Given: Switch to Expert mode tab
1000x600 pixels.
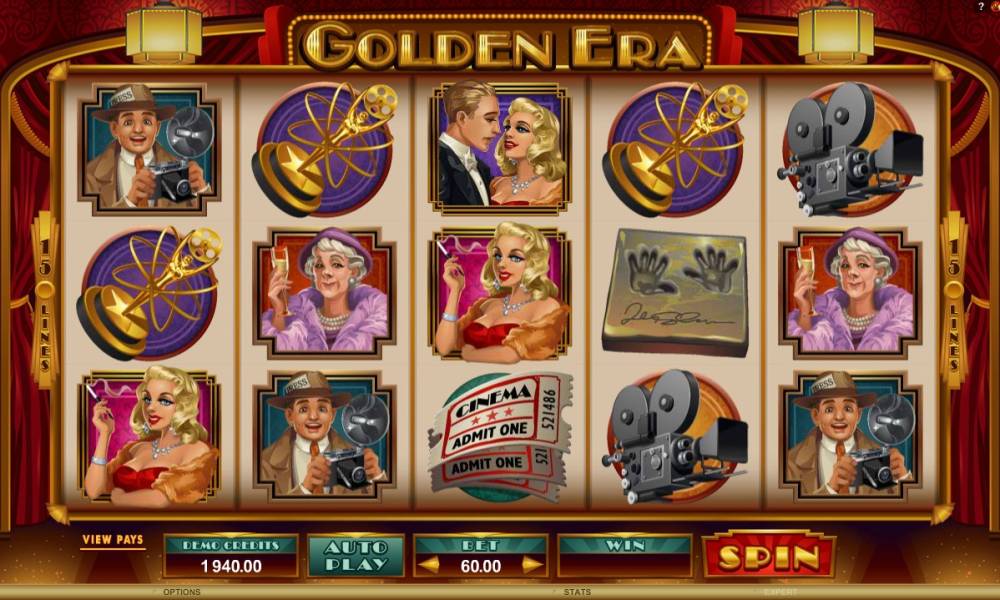Looking at the screenshot, I should [x=779, y=592].
